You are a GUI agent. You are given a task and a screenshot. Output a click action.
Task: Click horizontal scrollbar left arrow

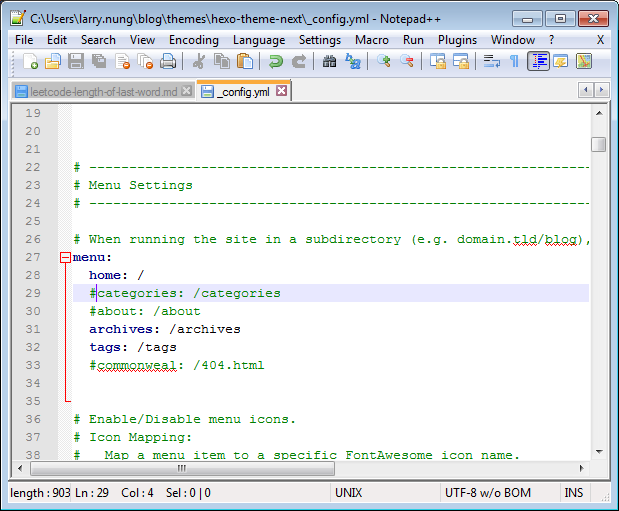pos(20,468)
